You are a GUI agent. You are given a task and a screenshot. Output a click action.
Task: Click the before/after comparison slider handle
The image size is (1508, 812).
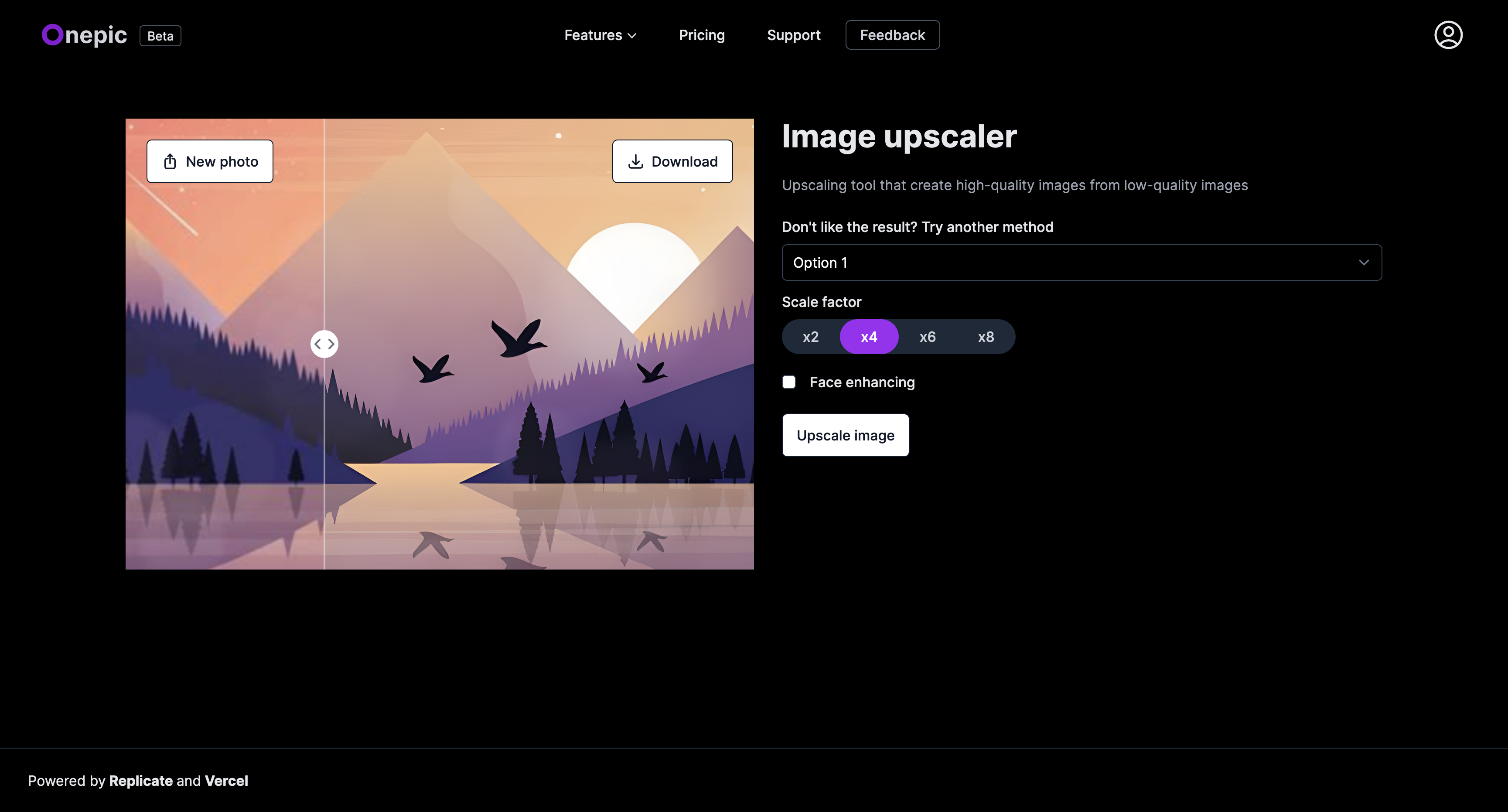point(324,344)
